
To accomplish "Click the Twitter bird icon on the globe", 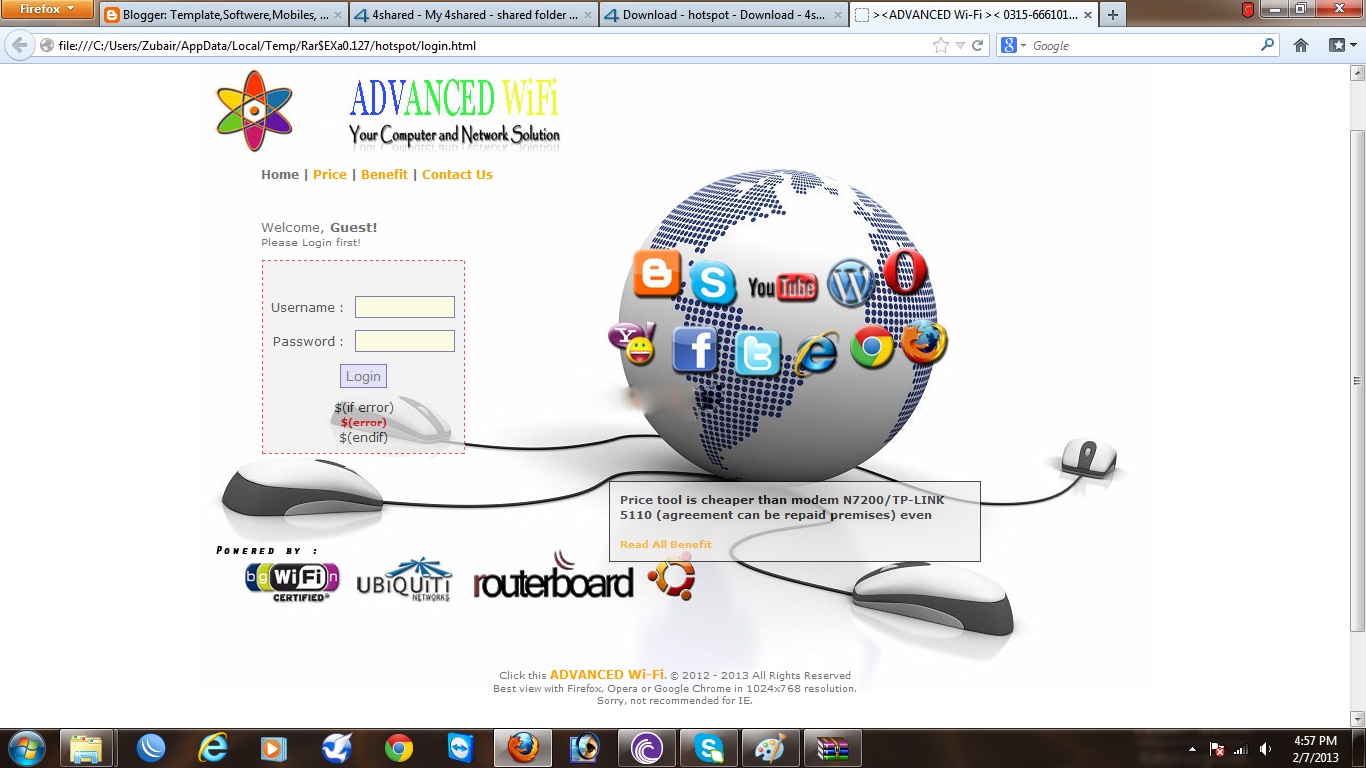I will coord(757,353).
